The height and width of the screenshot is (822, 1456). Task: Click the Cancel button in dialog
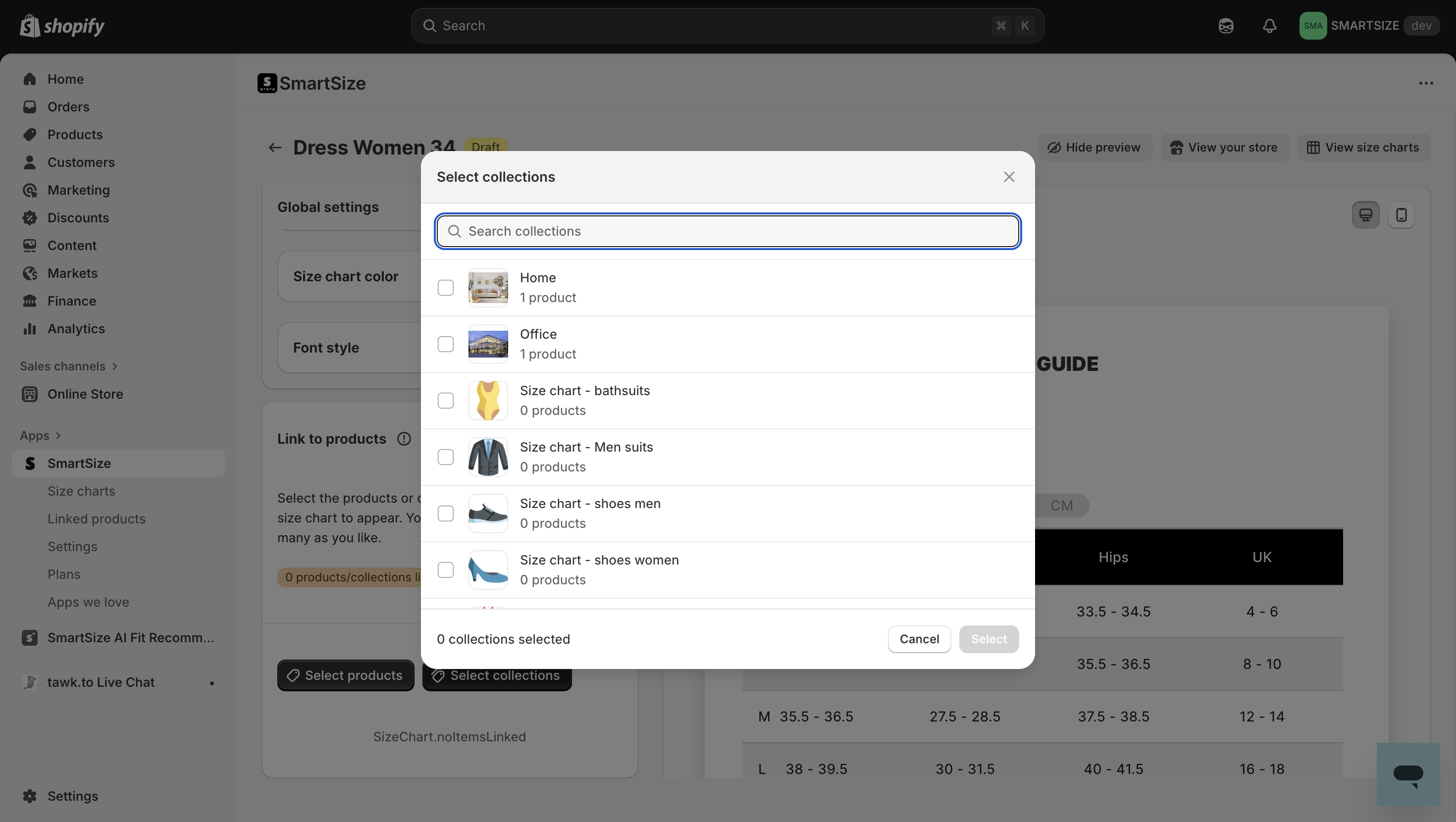(919, 639)
